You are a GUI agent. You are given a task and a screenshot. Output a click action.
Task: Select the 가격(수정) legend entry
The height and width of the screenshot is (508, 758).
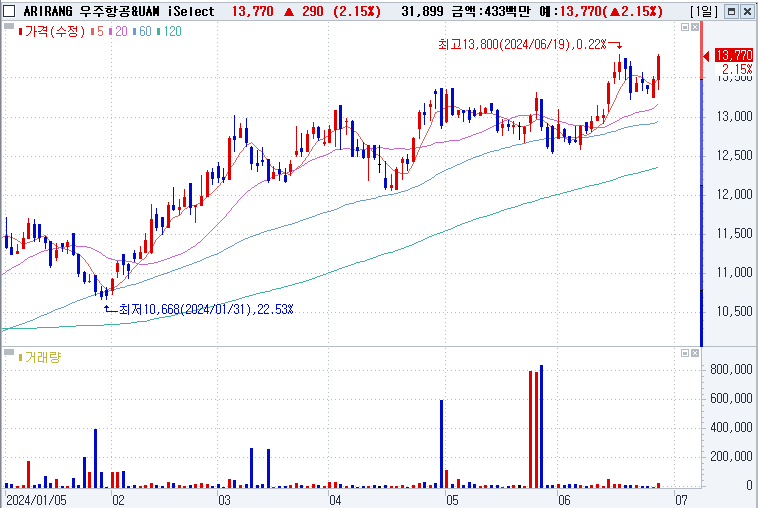pyautogui.click(x=52, y=31)
